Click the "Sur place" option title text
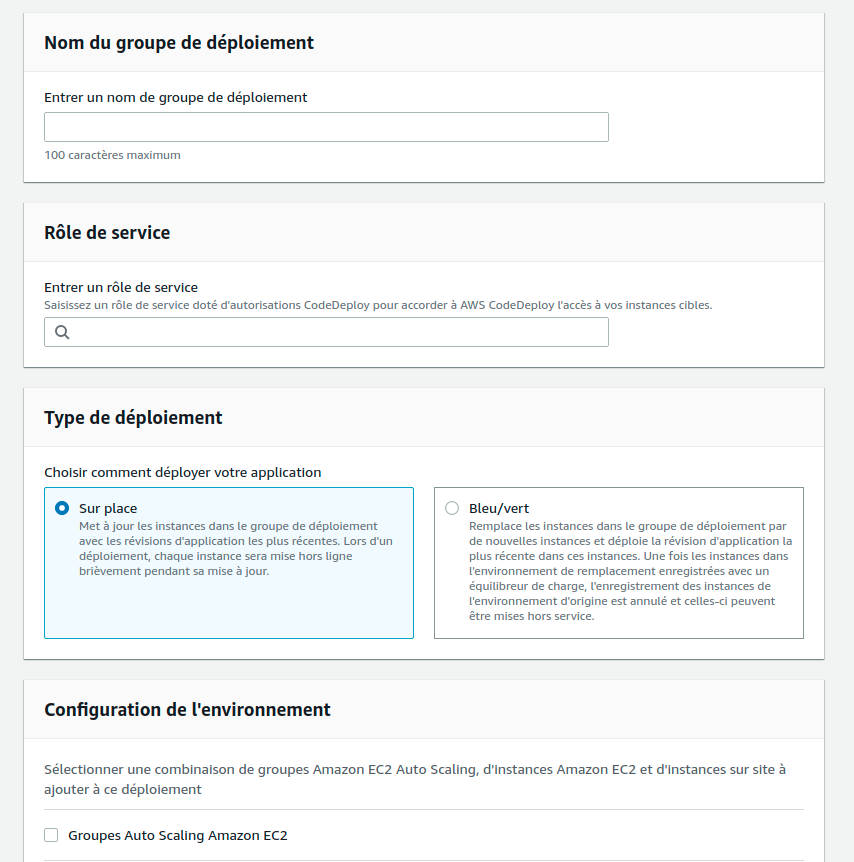This screenshot has height=862, width=854. pyautogui.click(x=108, y=508)
